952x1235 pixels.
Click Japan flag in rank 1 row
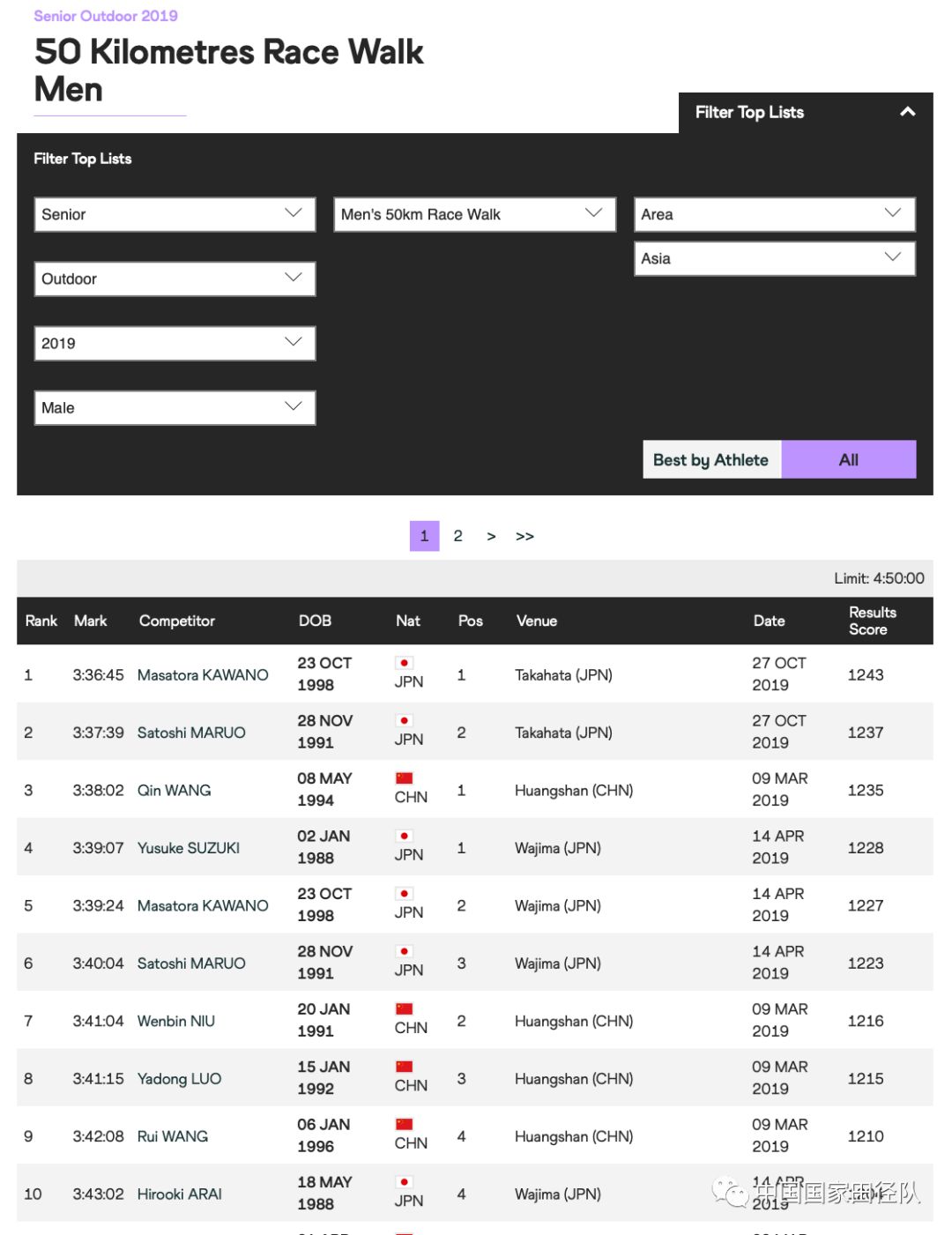click(405, 663)
